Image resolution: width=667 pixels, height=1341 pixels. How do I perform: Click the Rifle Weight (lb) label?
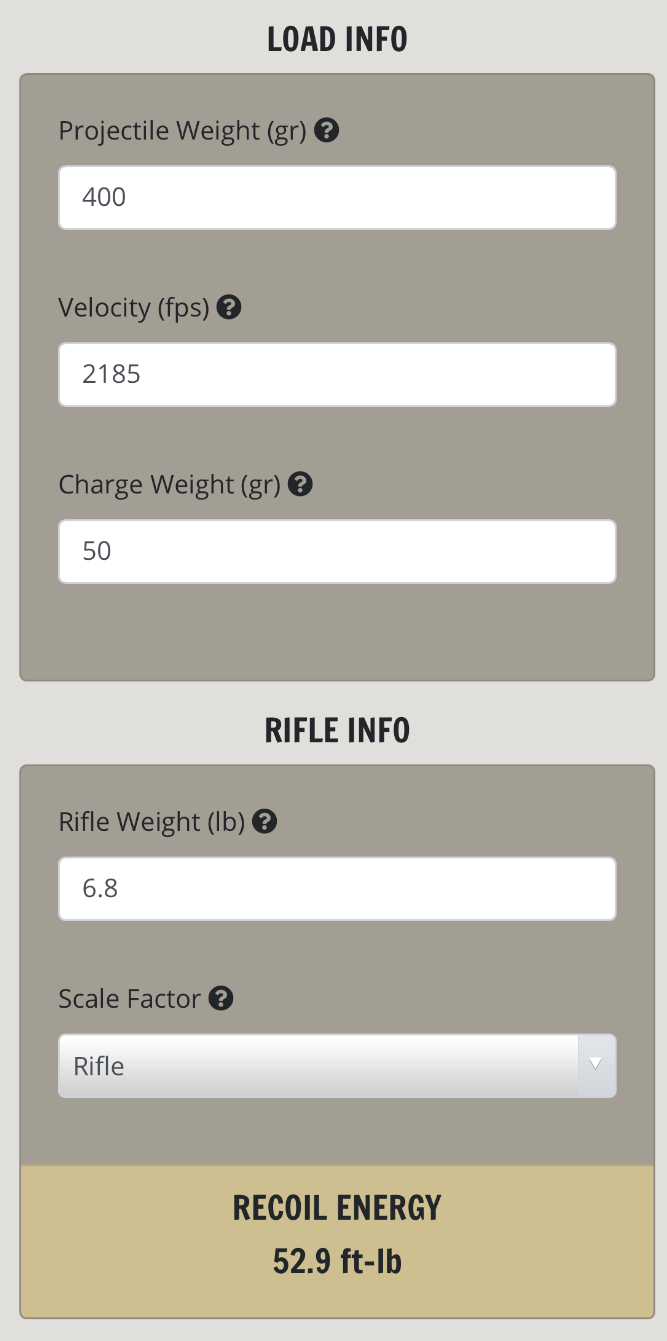(x=152, y=822)
